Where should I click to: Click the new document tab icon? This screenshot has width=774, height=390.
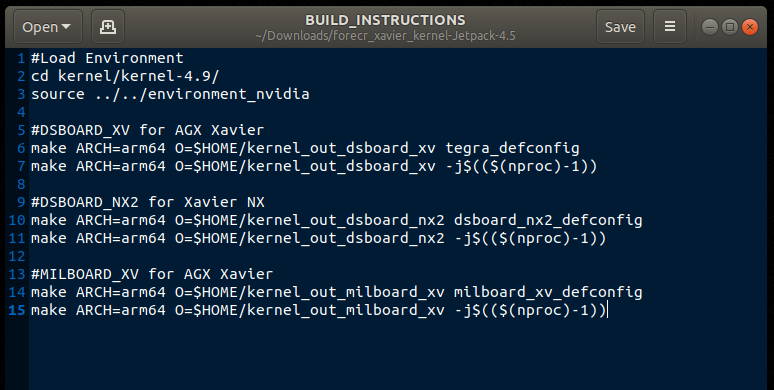coord(108,27)
